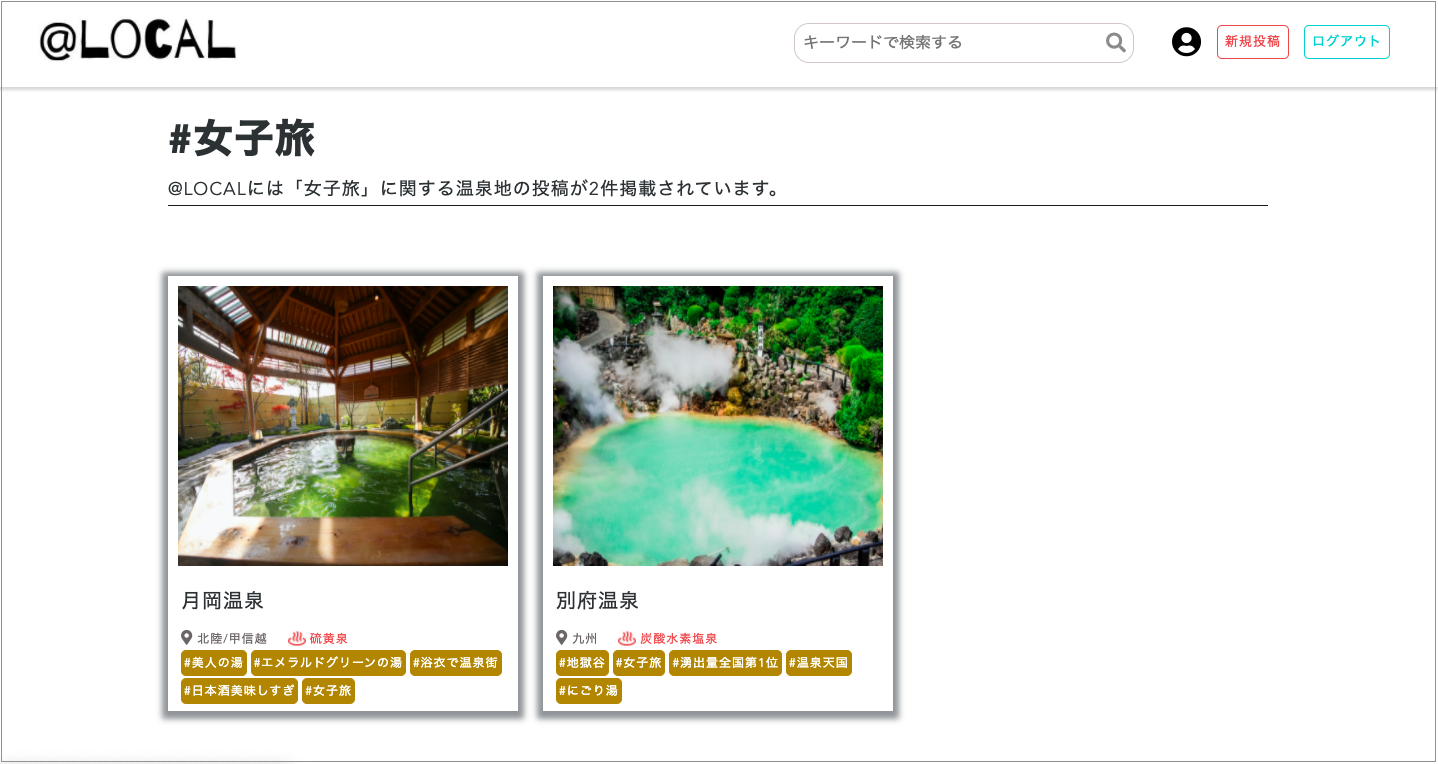Open the 新規投稿 button
The height and width of the screenshot is (764, 1438).
[x=1252, y=42]
